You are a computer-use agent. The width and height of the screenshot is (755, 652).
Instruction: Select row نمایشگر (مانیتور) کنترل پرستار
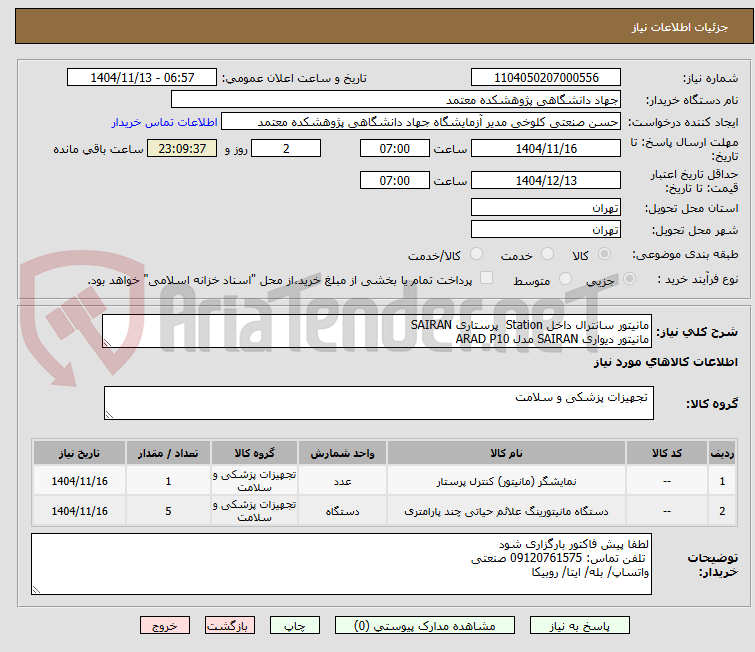click(384, 481)
